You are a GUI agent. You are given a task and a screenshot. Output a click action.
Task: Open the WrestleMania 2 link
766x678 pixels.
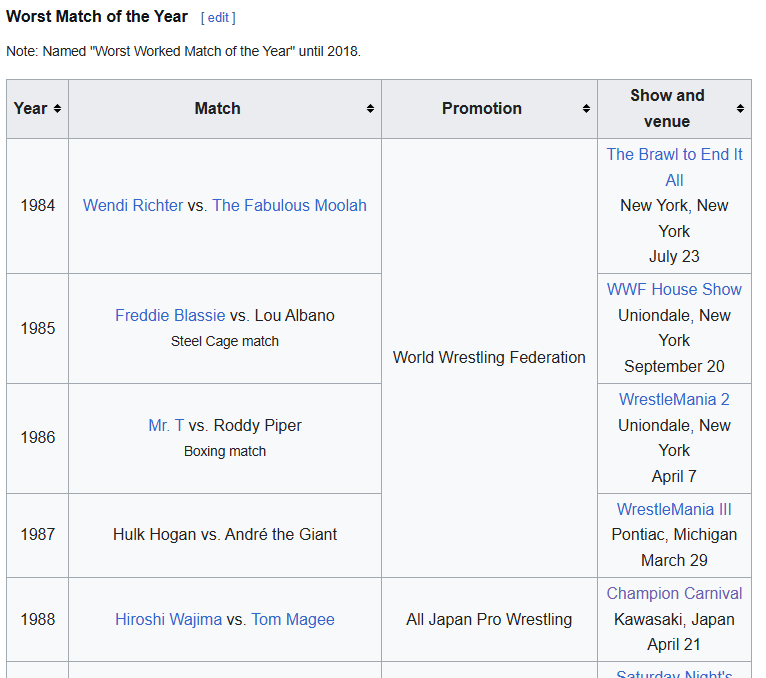pyautogui.click(x=674, y=399)
